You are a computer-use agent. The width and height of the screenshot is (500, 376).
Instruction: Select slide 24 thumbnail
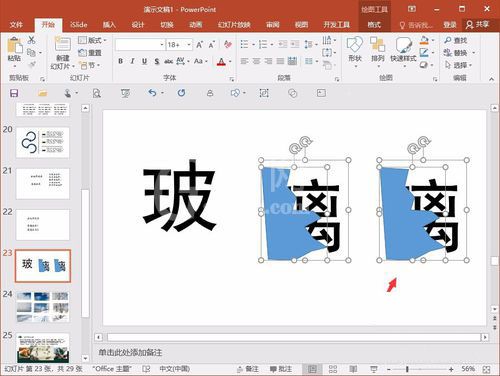[x=43, y=307]
